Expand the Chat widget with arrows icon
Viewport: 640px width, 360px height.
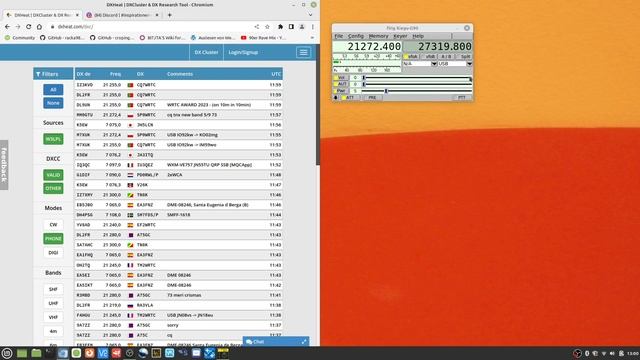pyautogui.click(x=304, y=342)
